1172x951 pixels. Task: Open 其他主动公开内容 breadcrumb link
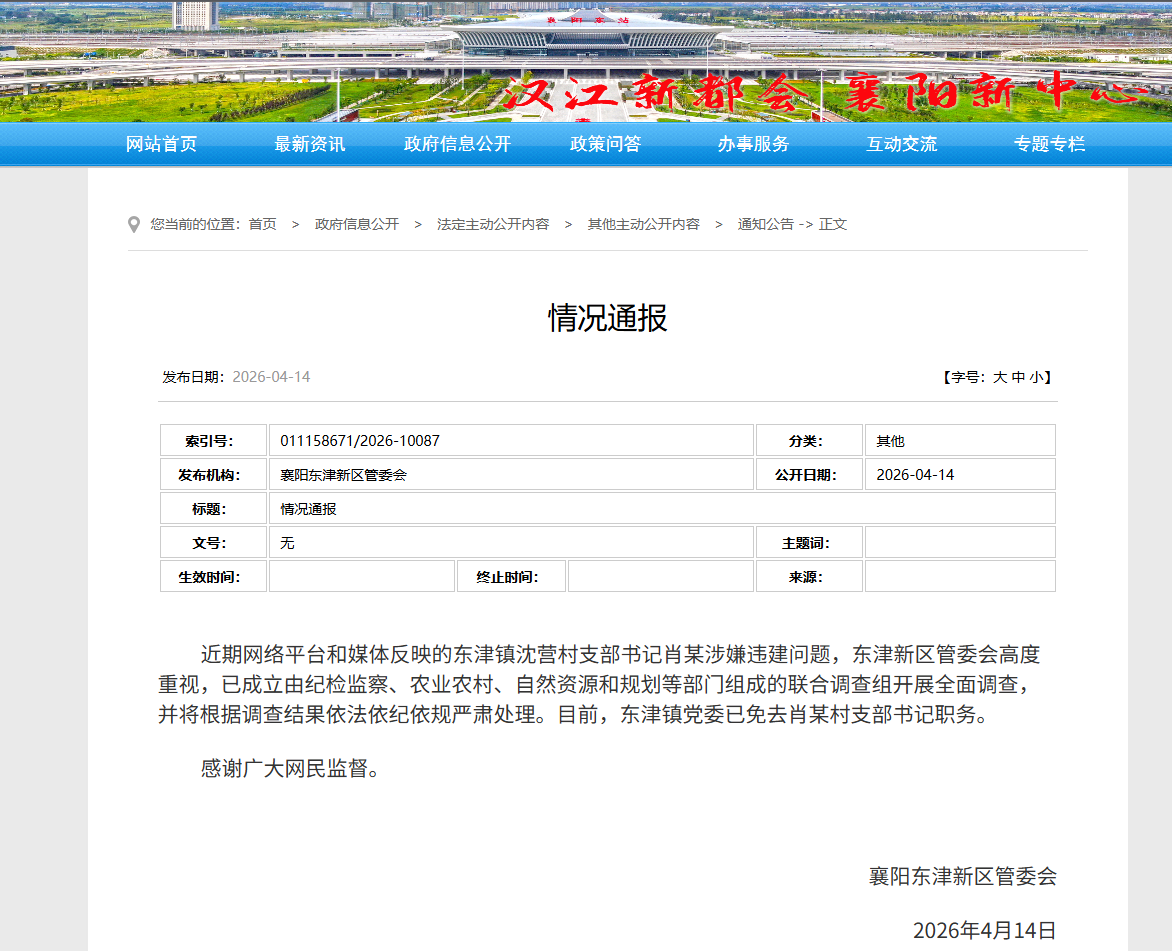[643, 224]
